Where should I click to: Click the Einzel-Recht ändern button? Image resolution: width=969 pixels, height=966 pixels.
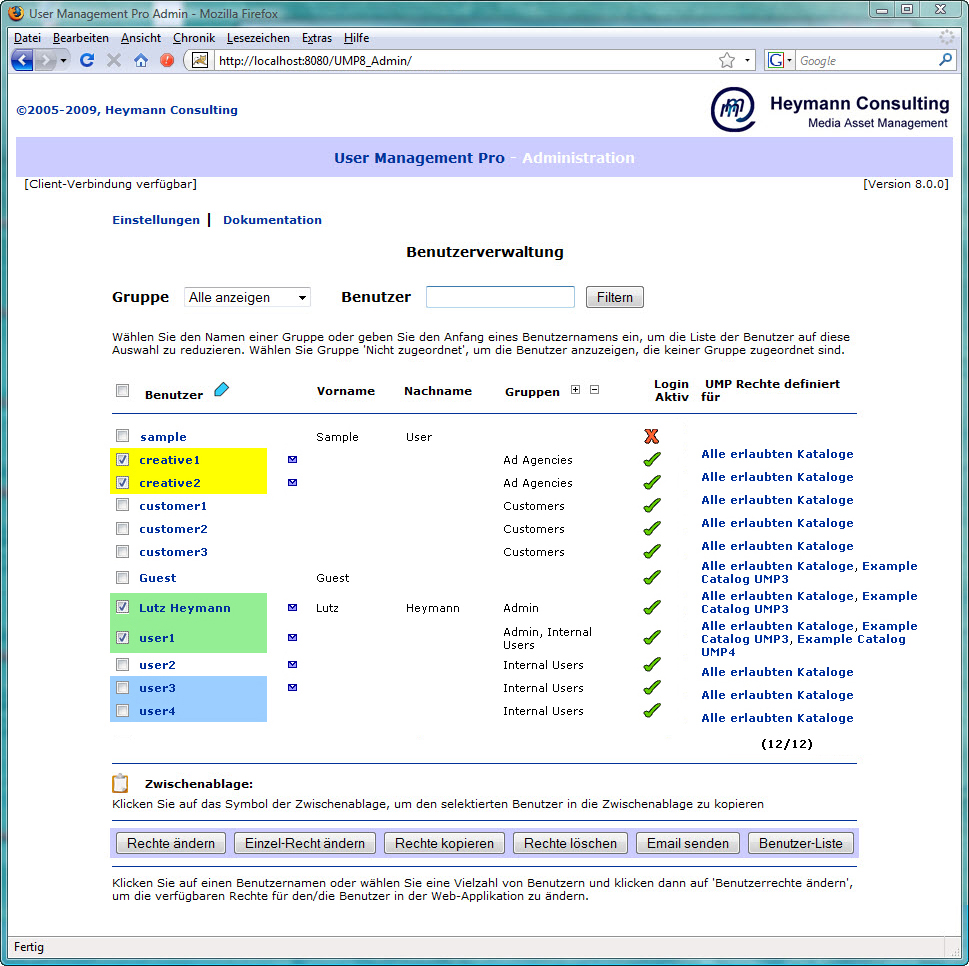click(x=305, y=843)
